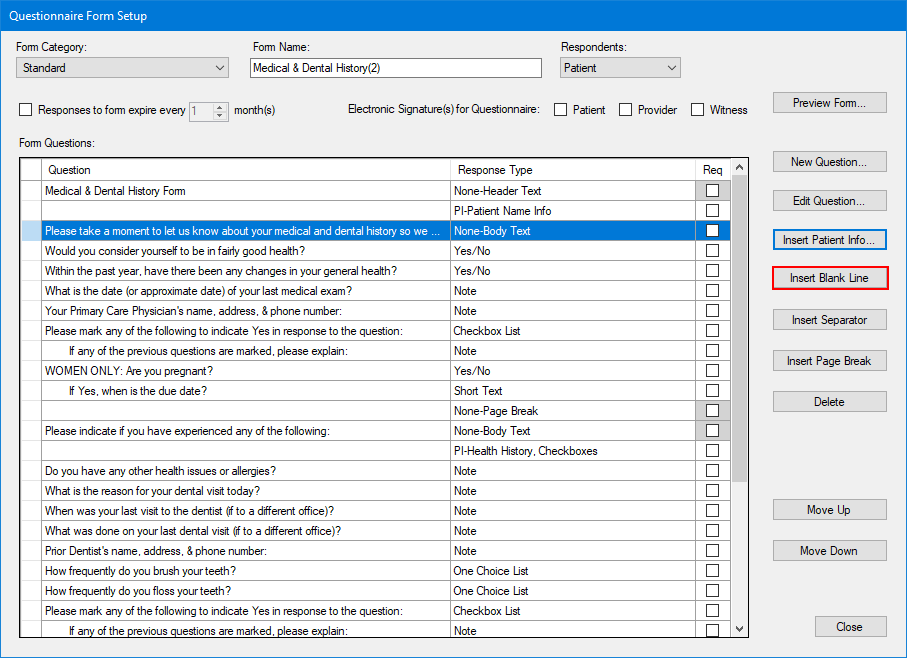Viewport: 907px width, 658px height.
Task: Increase expiry months with the stepper up arrow
Action: 219,106
